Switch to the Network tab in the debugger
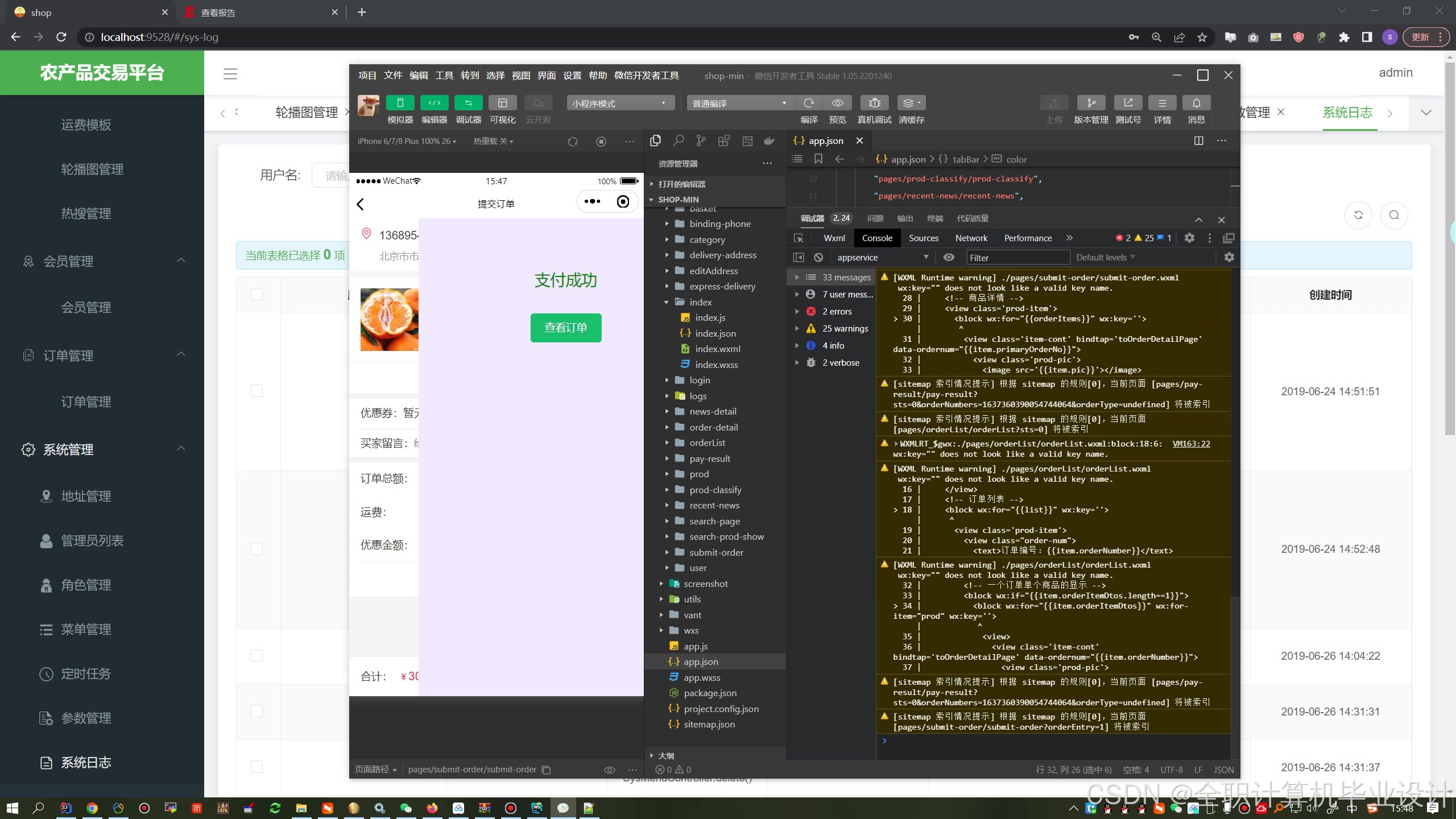This screenshot has width=1456, height=819. click(x=971, y=238)
